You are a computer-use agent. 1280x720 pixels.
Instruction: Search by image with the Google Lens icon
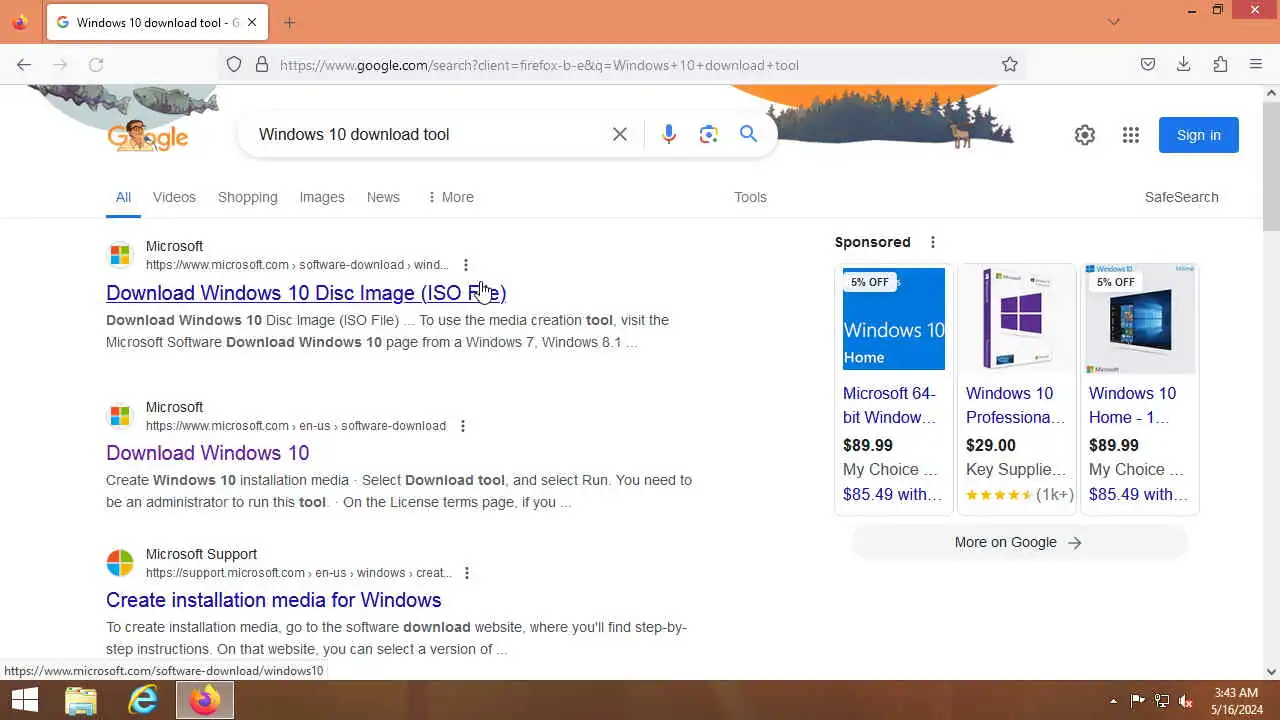point(709,134)
